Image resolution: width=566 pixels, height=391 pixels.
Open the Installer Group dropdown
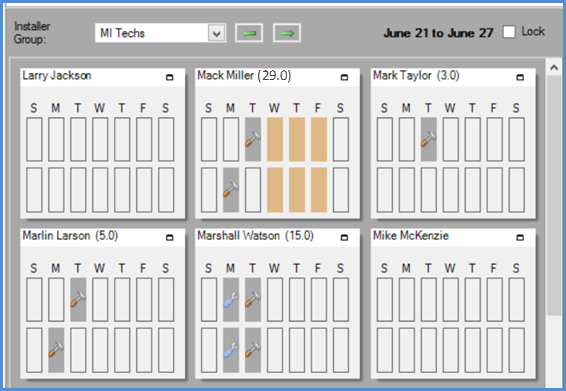click(x=217, y=34)
